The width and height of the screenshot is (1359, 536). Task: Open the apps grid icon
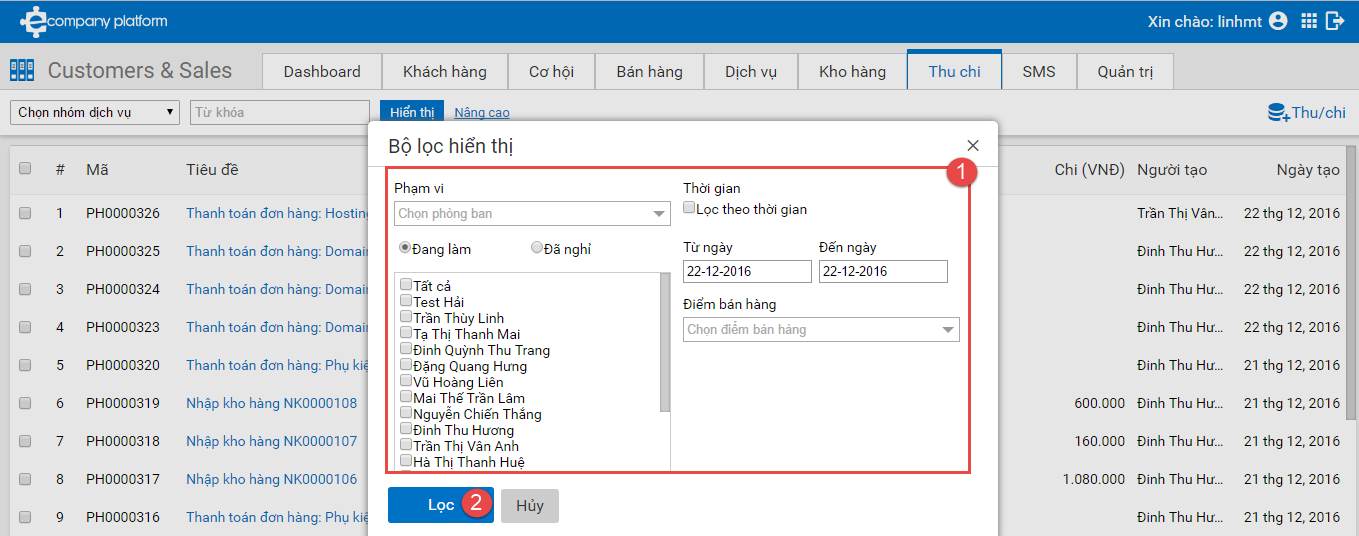pos(1308,21)
